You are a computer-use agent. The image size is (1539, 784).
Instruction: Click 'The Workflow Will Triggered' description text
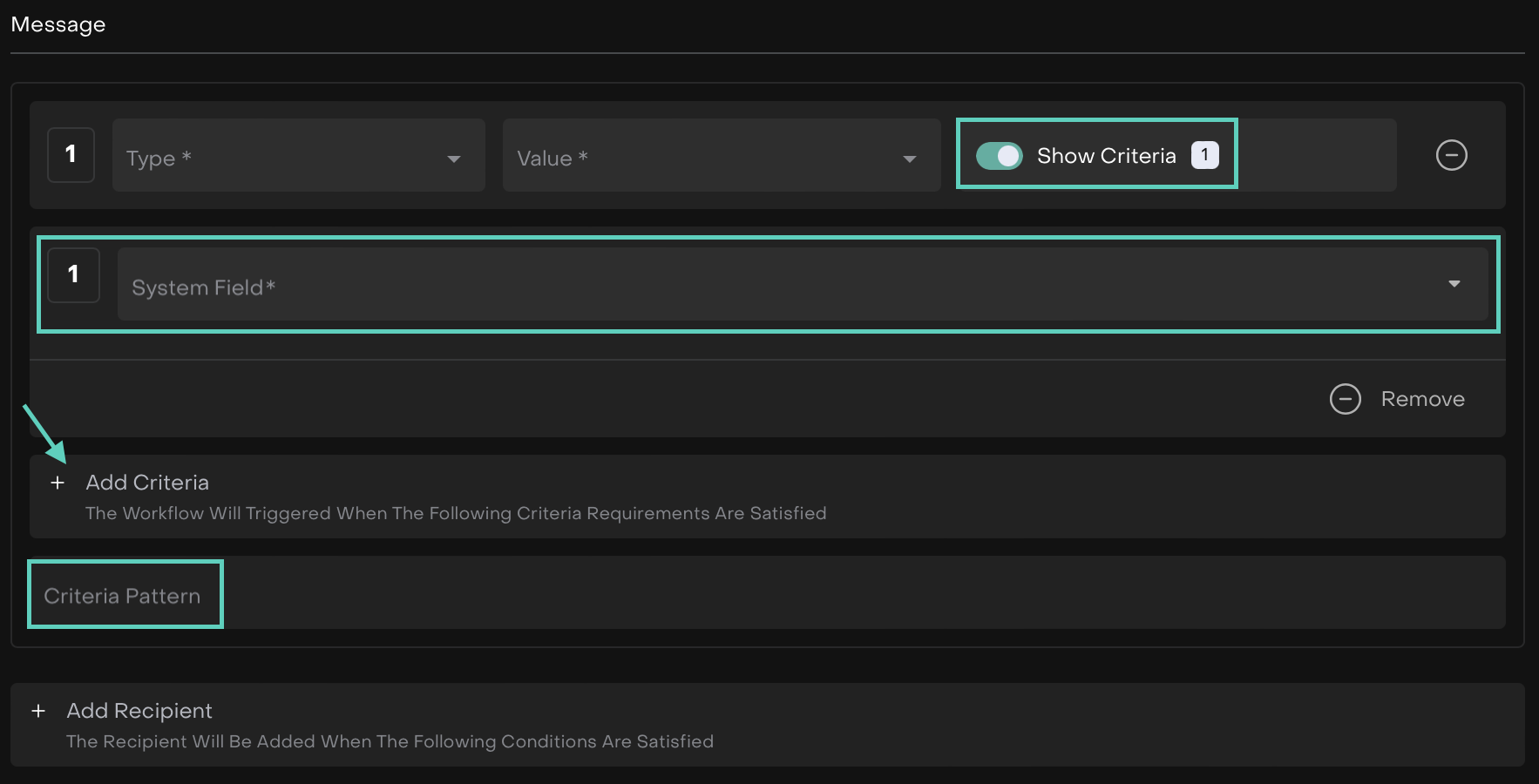click(x=456, y=513)
